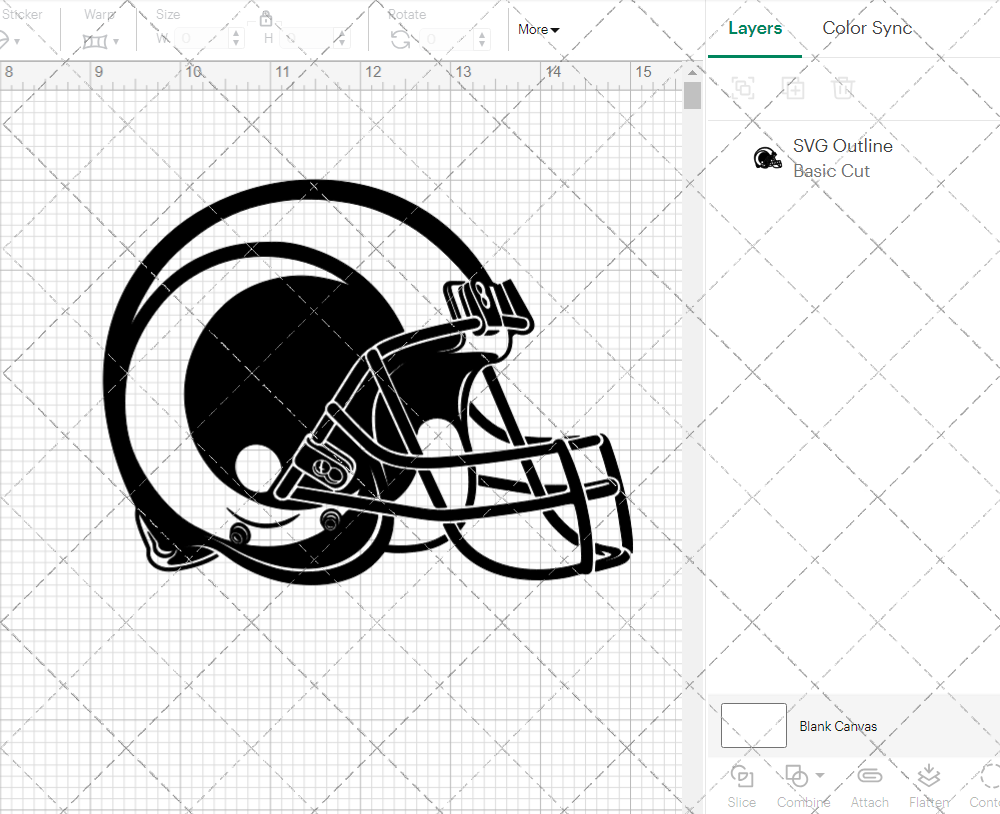Click the vertical scrollbar thumb
The width and height of the screenshot is (1000, 814).
pyautogui.click(x=692, y=96)
